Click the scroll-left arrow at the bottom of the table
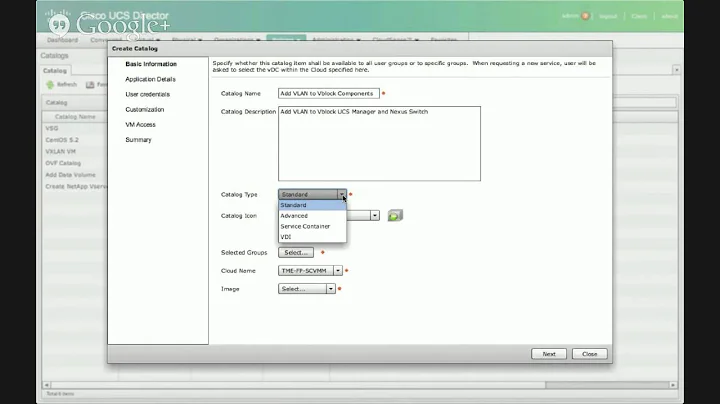720x404 pixels. click(x=46, y=385)
